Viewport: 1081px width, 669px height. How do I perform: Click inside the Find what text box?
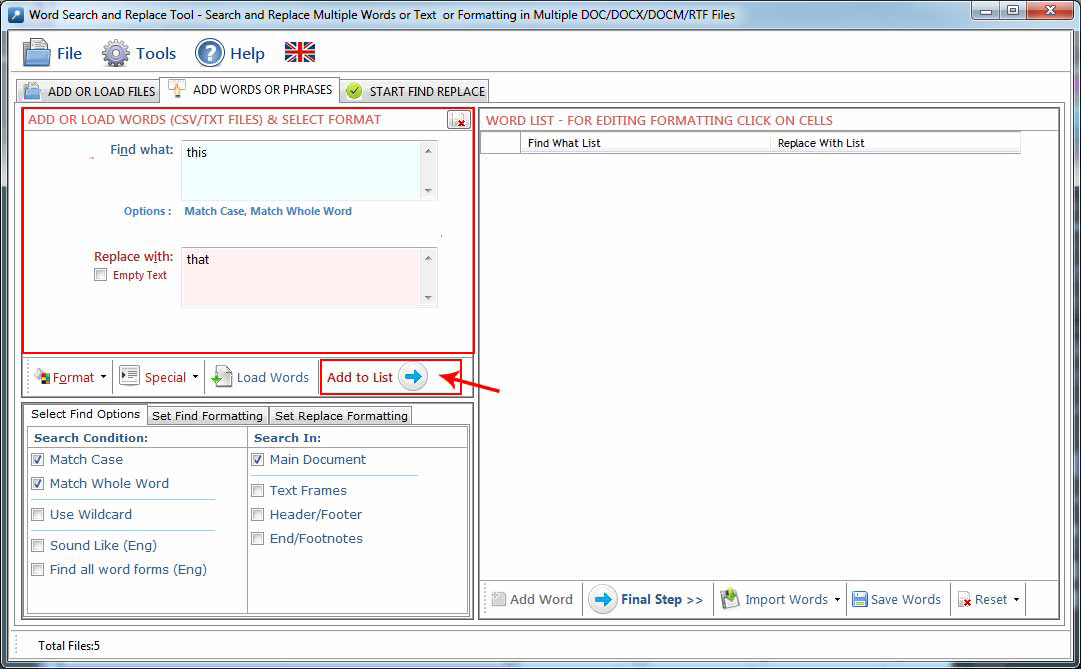point(302,170)
